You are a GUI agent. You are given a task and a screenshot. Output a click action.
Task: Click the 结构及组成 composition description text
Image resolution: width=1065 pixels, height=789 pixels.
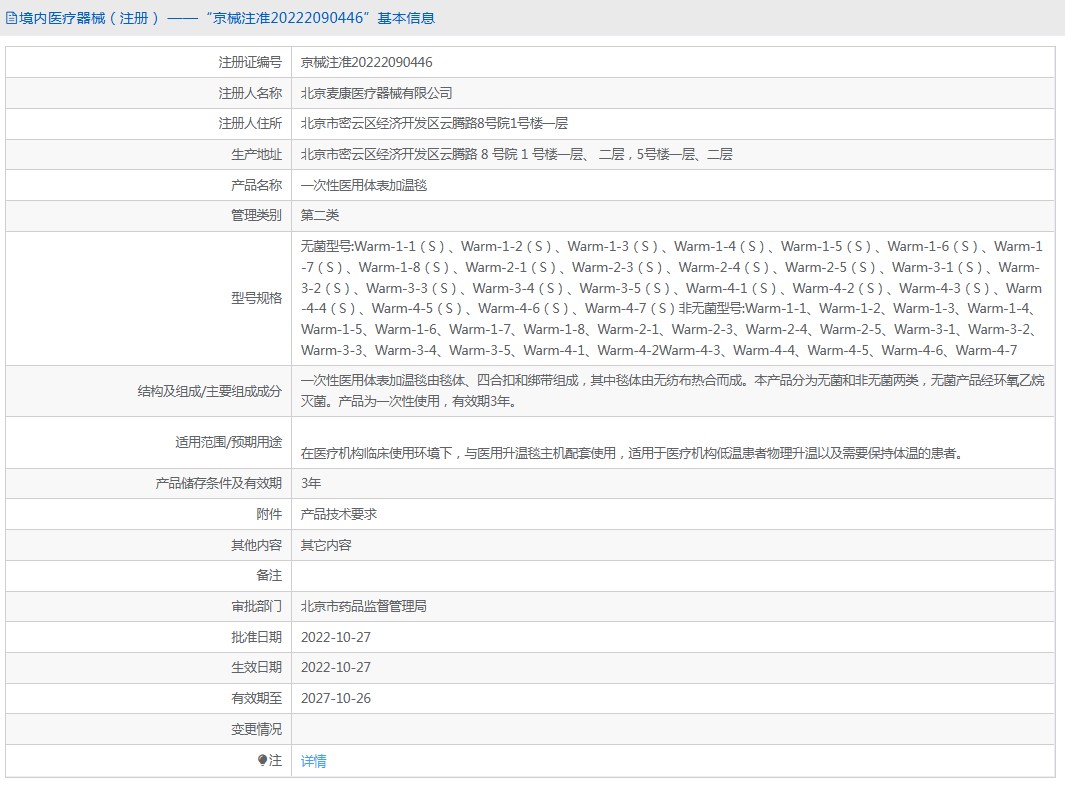[672, 391]
